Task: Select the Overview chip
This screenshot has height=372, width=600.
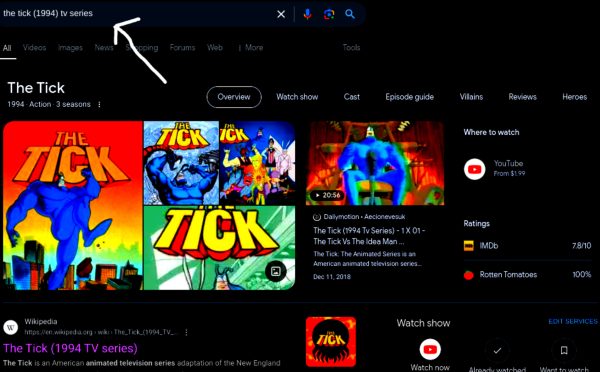Action: pyautogui.click(x=234, y=97)
